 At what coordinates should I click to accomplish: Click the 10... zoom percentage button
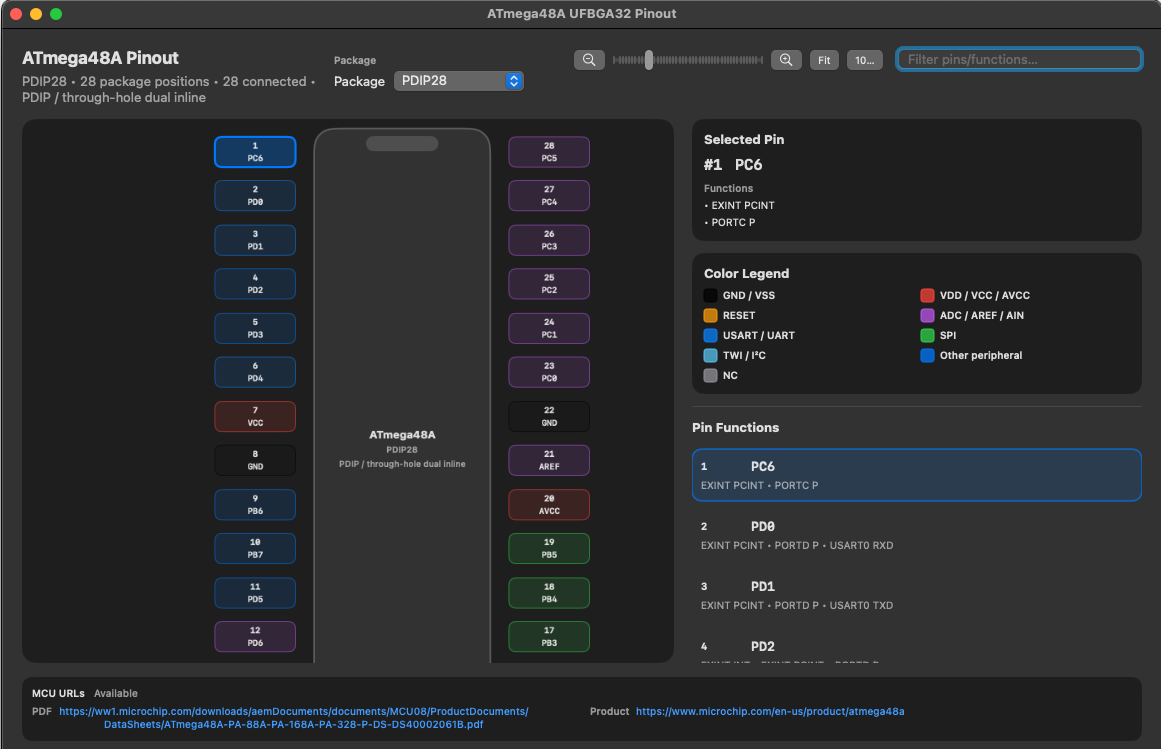pos(864,60)
